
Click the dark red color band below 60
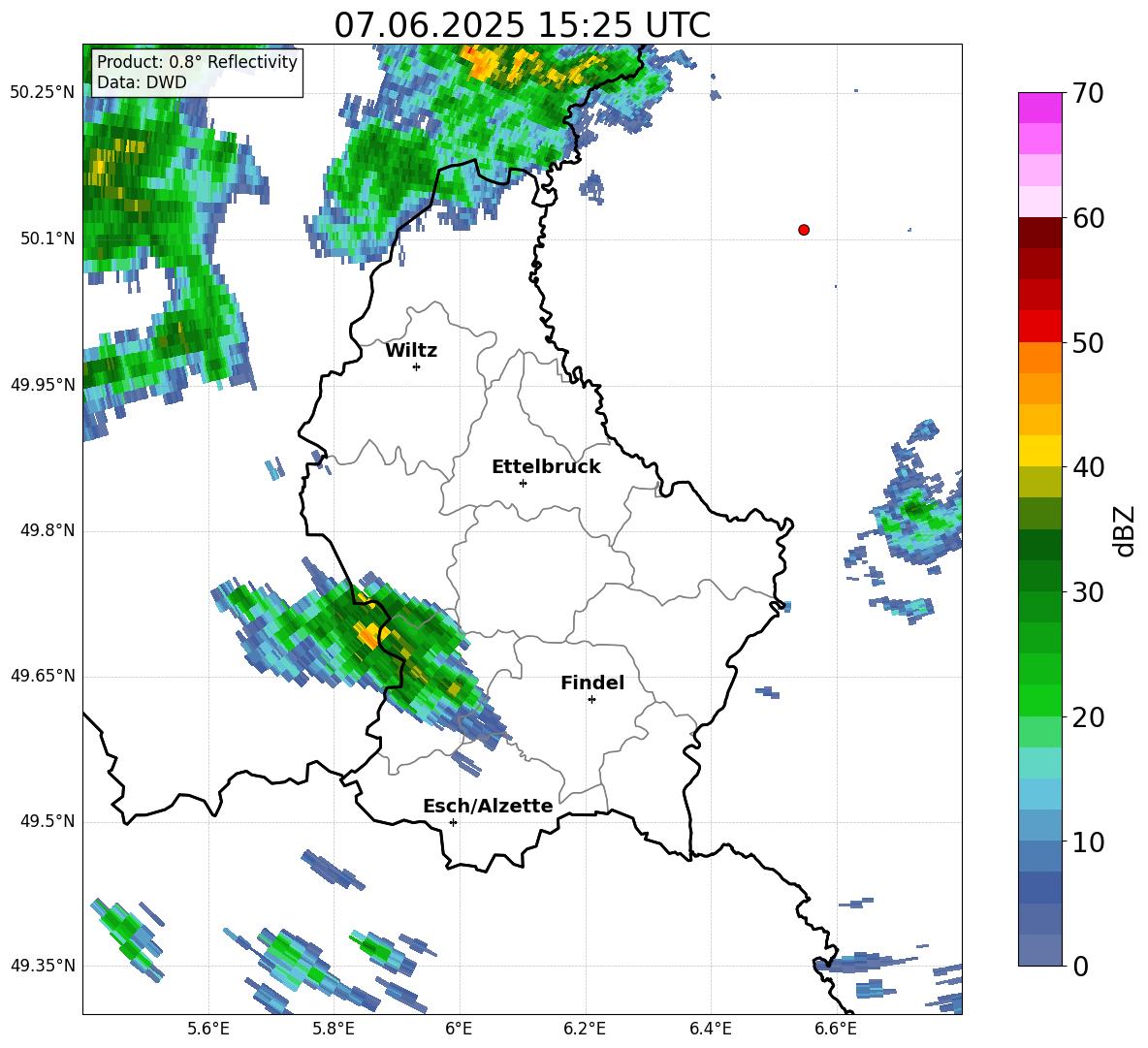[x=1039, y=233]
